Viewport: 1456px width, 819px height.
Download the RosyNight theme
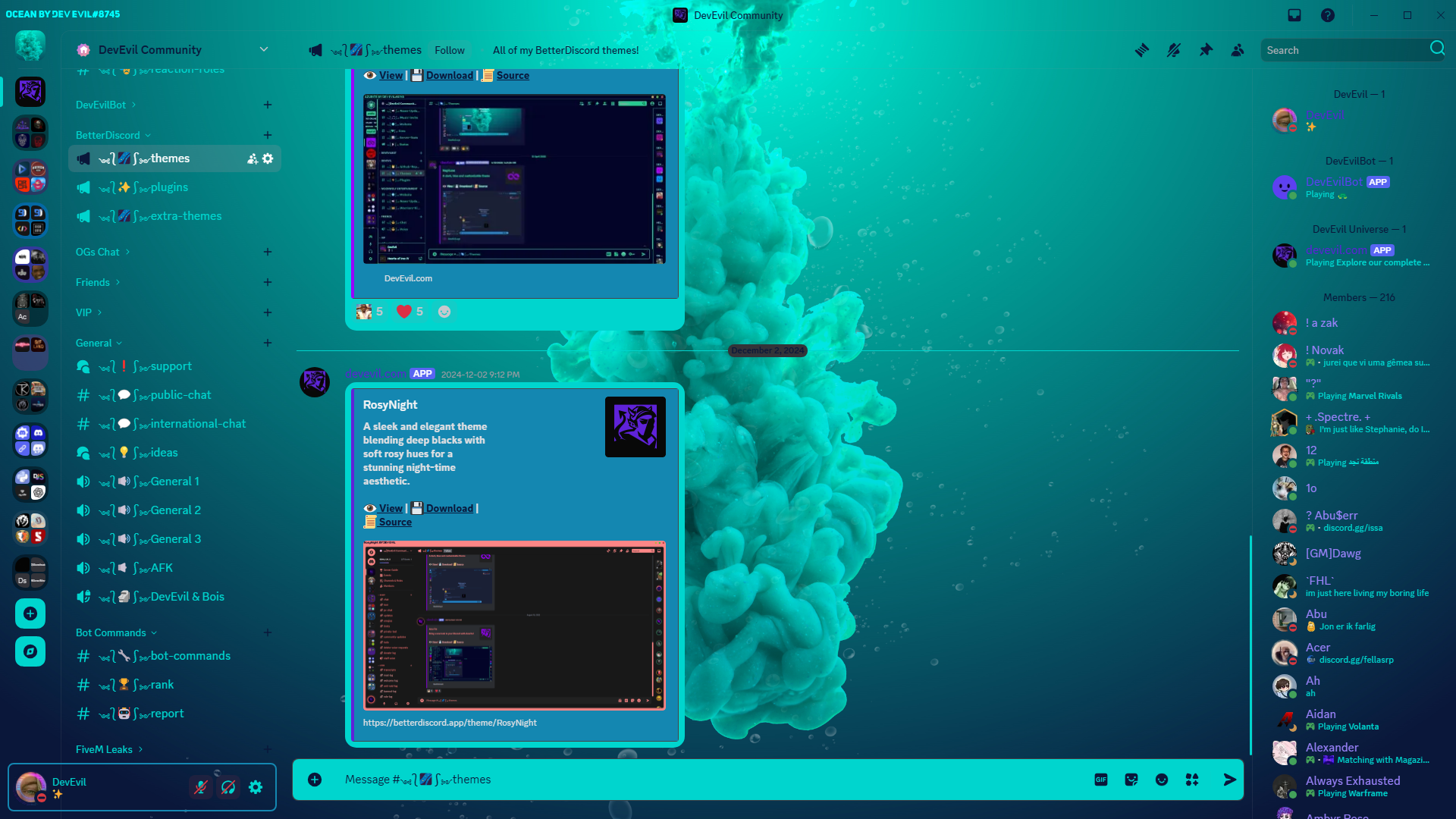[449, 507]
